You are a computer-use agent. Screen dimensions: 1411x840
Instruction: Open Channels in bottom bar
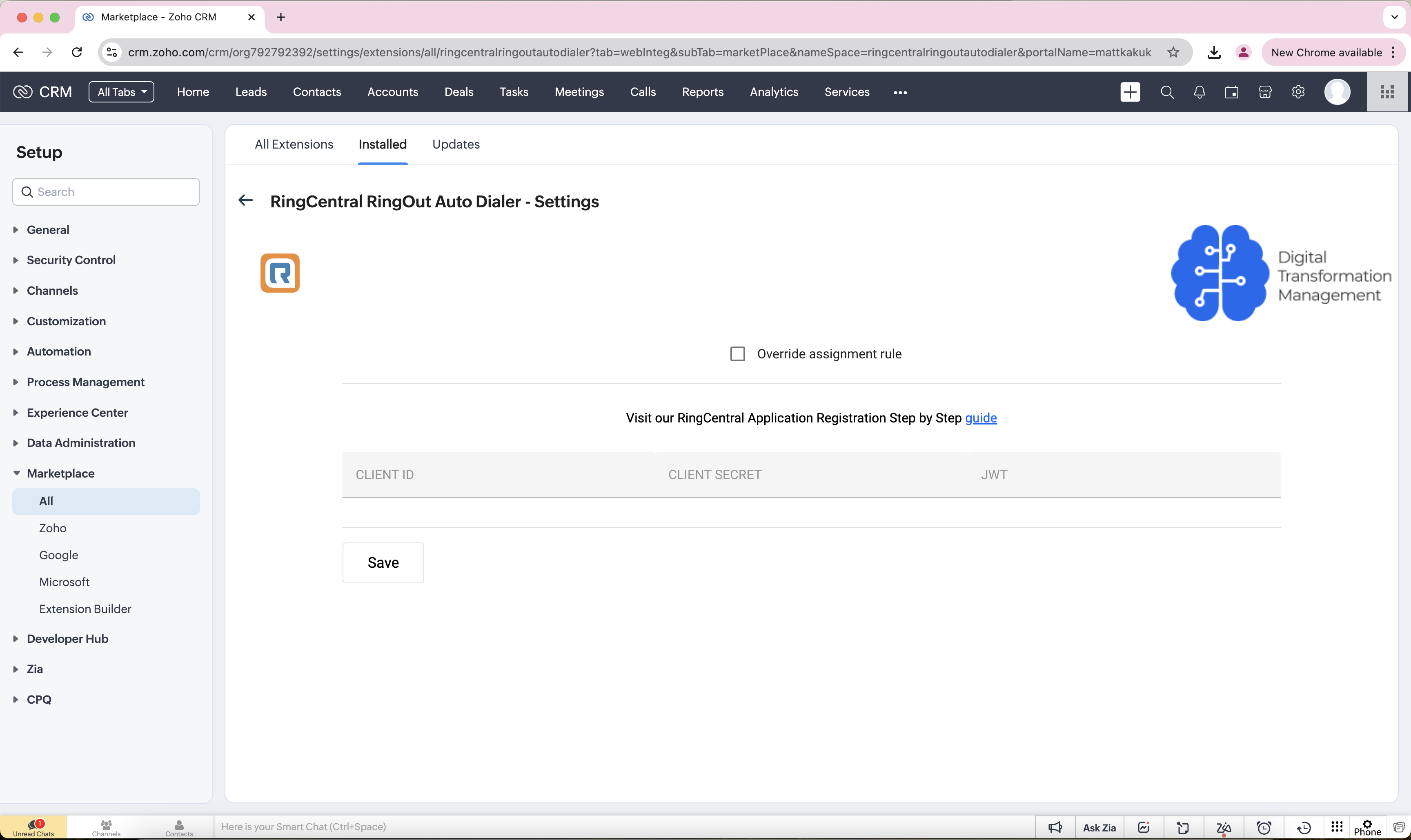(x=106, y=827)
